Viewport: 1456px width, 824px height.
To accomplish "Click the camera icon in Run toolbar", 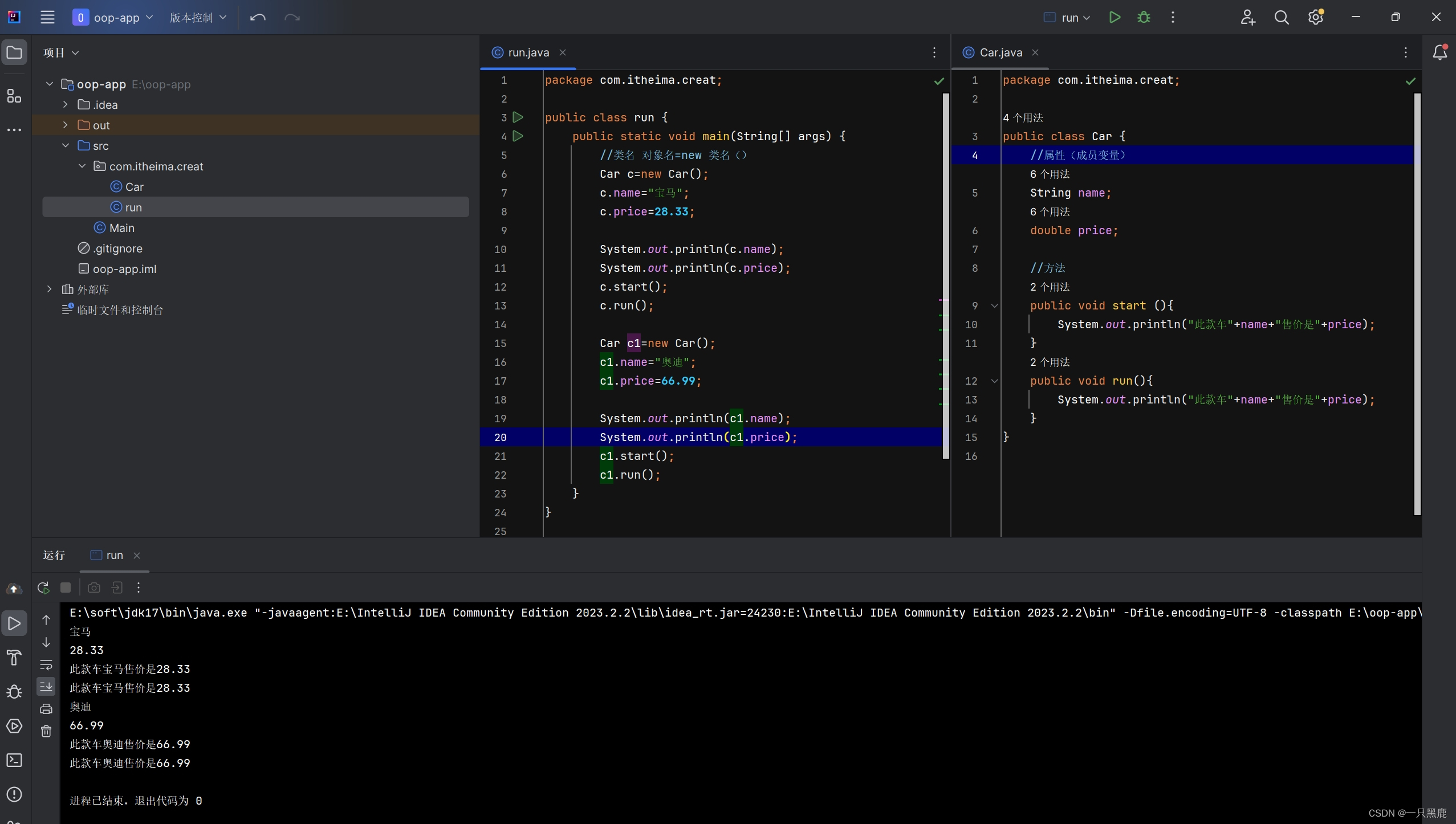I will click(x=94, y=588).
